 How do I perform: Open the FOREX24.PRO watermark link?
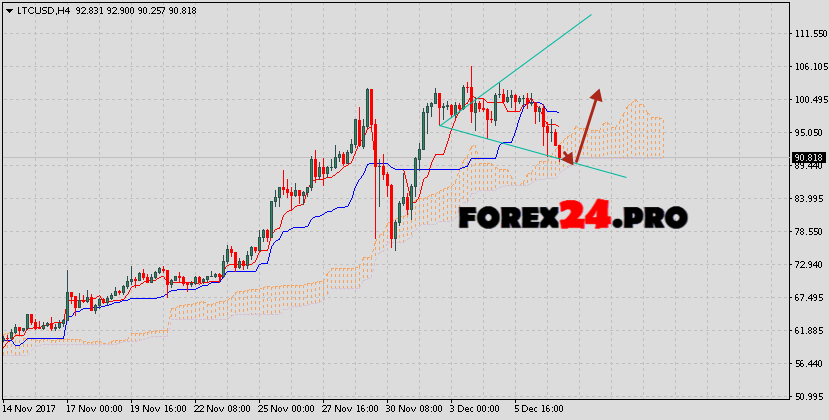572,215
